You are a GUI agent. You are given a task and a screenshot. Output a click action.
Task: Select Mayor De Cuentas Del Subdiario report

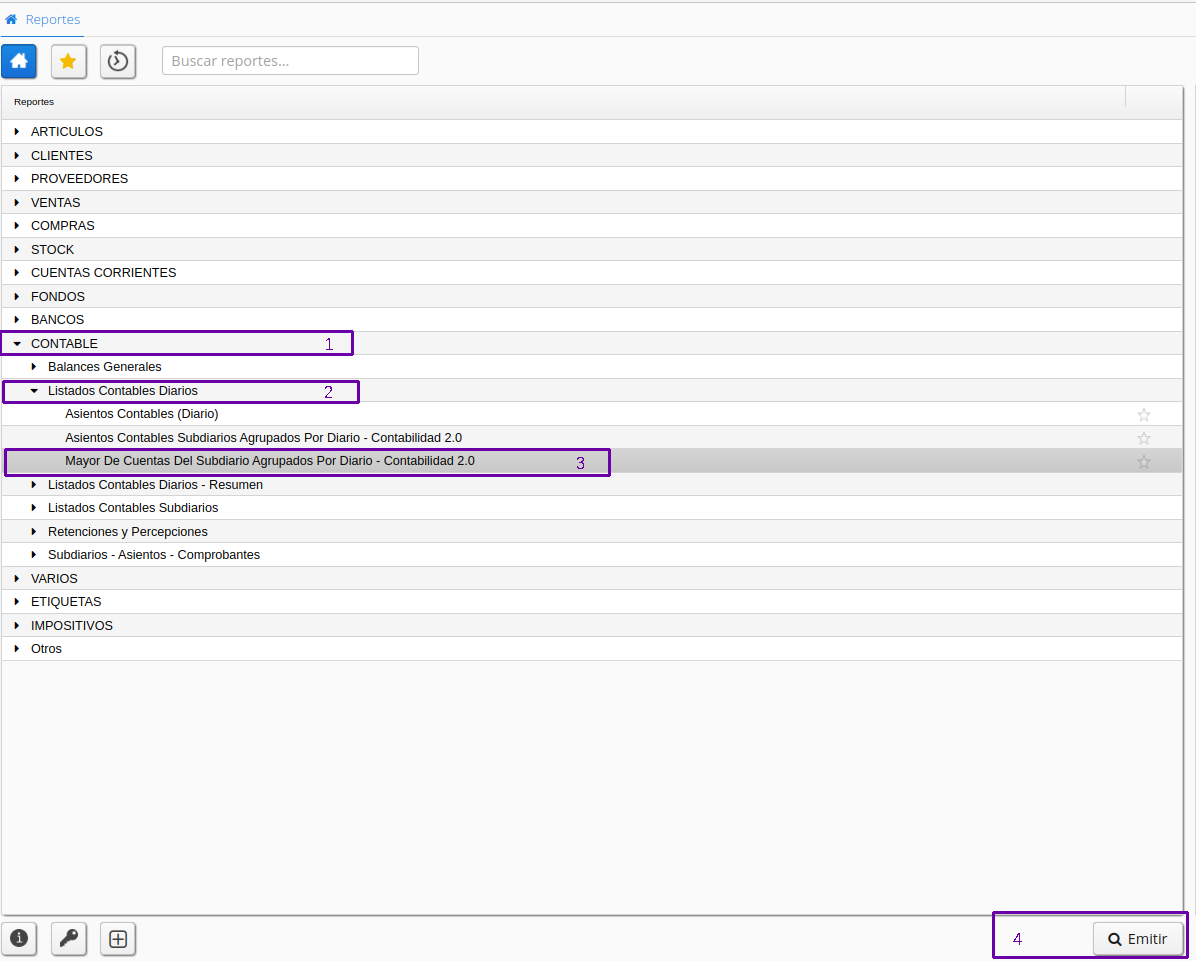coord(270,461)
